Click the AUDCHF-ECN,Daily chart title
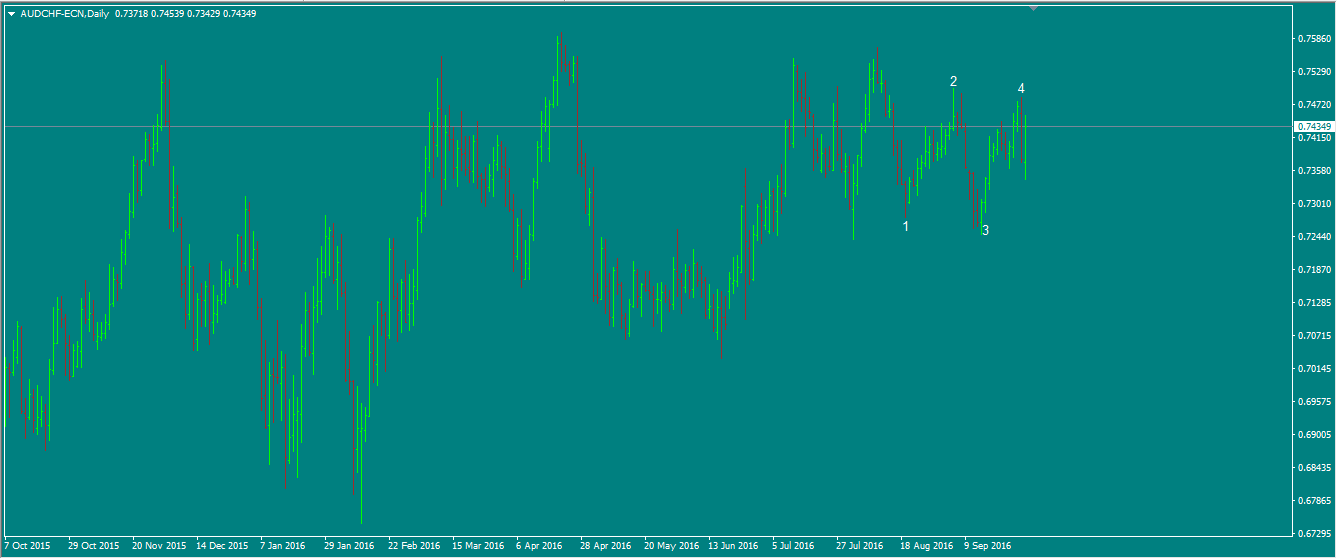Image resolution: width=1337 pixels, height=559 pixels. tap(65, 14)
